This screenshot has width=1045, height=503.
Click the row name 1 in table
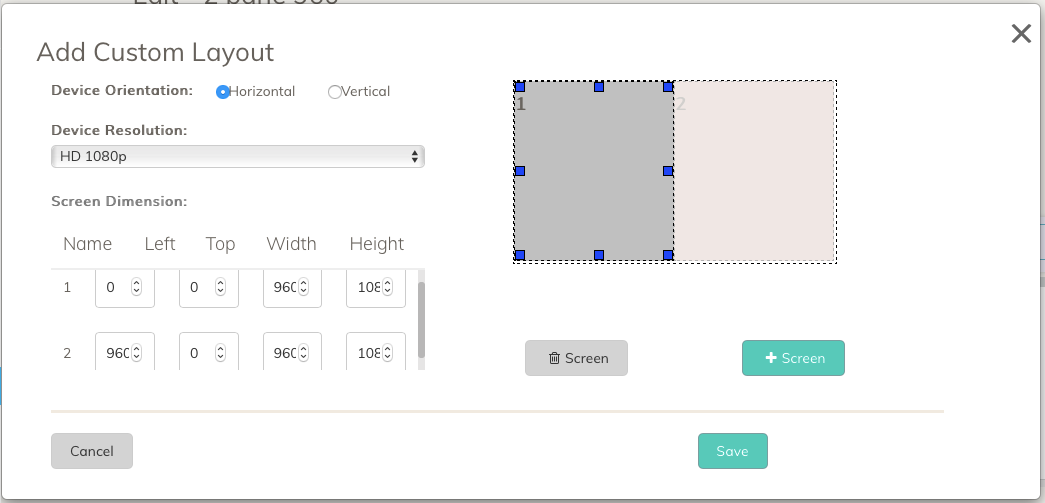tap(67, 288)
